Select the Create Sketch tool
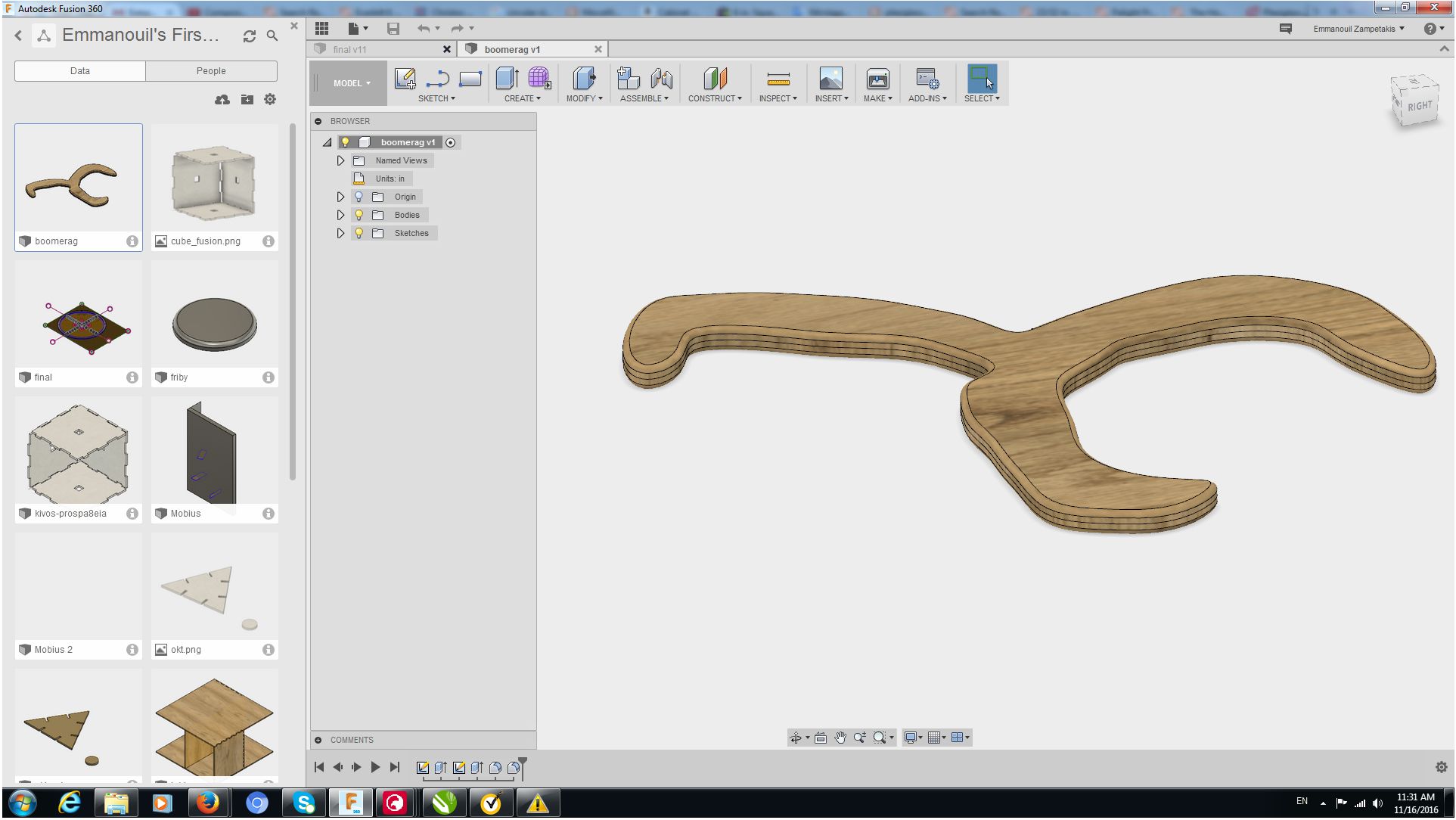This screenshot has width=1456, height=820. (x=405, y=79)
